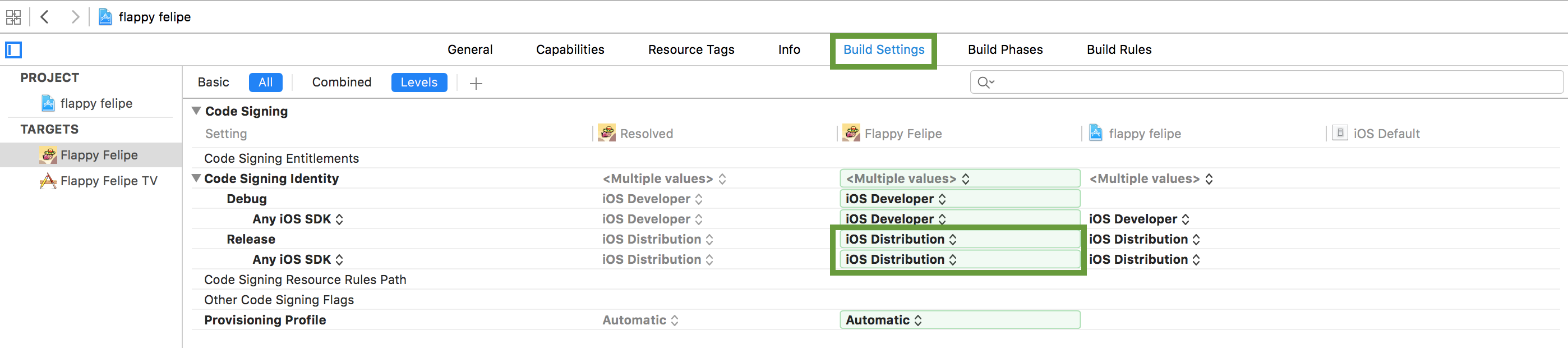Select the Flappy Felipe TV target
The height and width of the screenshot is (348, 1568).
click(x=108, y=181)
